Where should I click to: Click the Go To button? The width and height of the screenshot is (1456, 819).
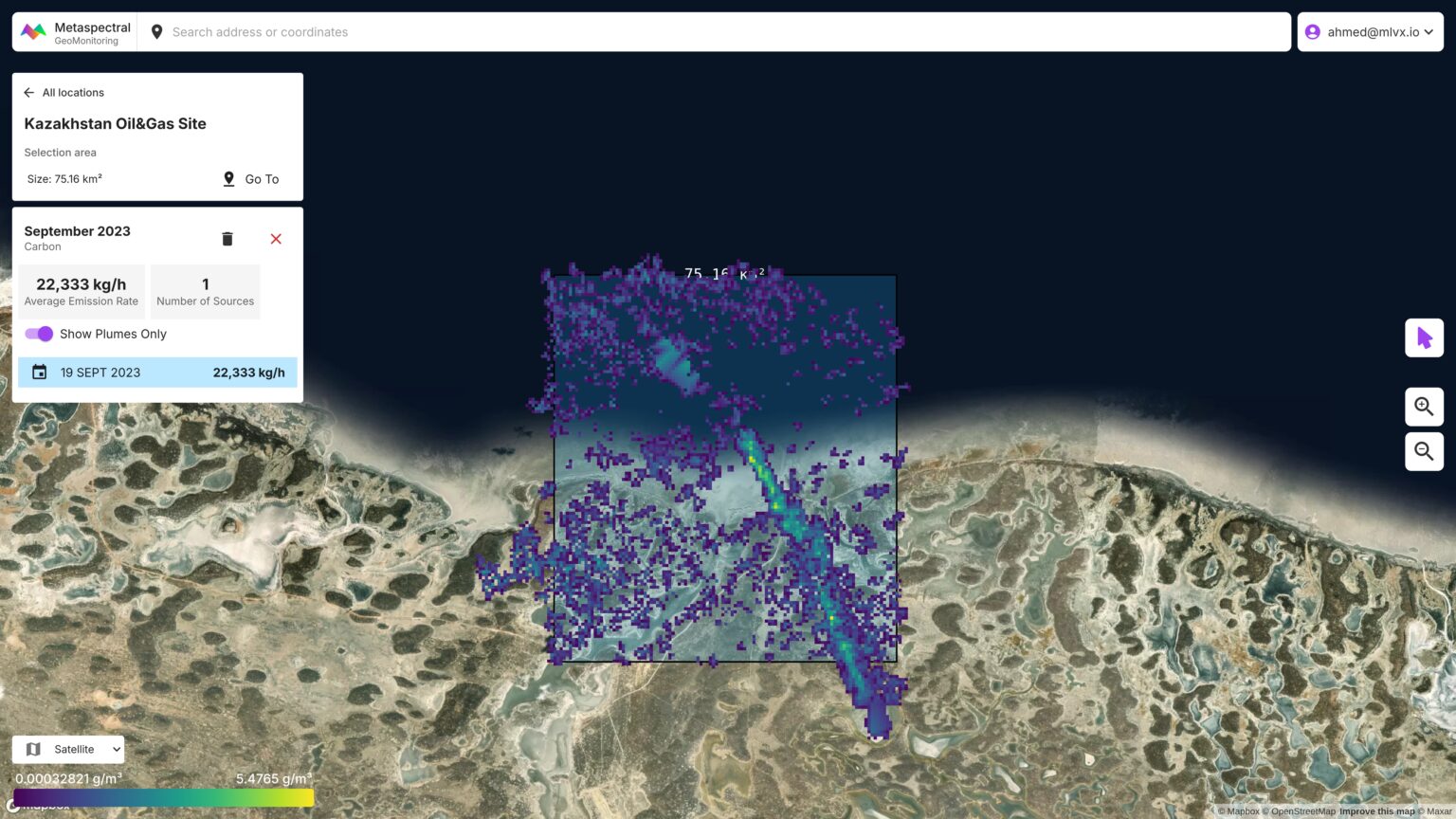250,178
